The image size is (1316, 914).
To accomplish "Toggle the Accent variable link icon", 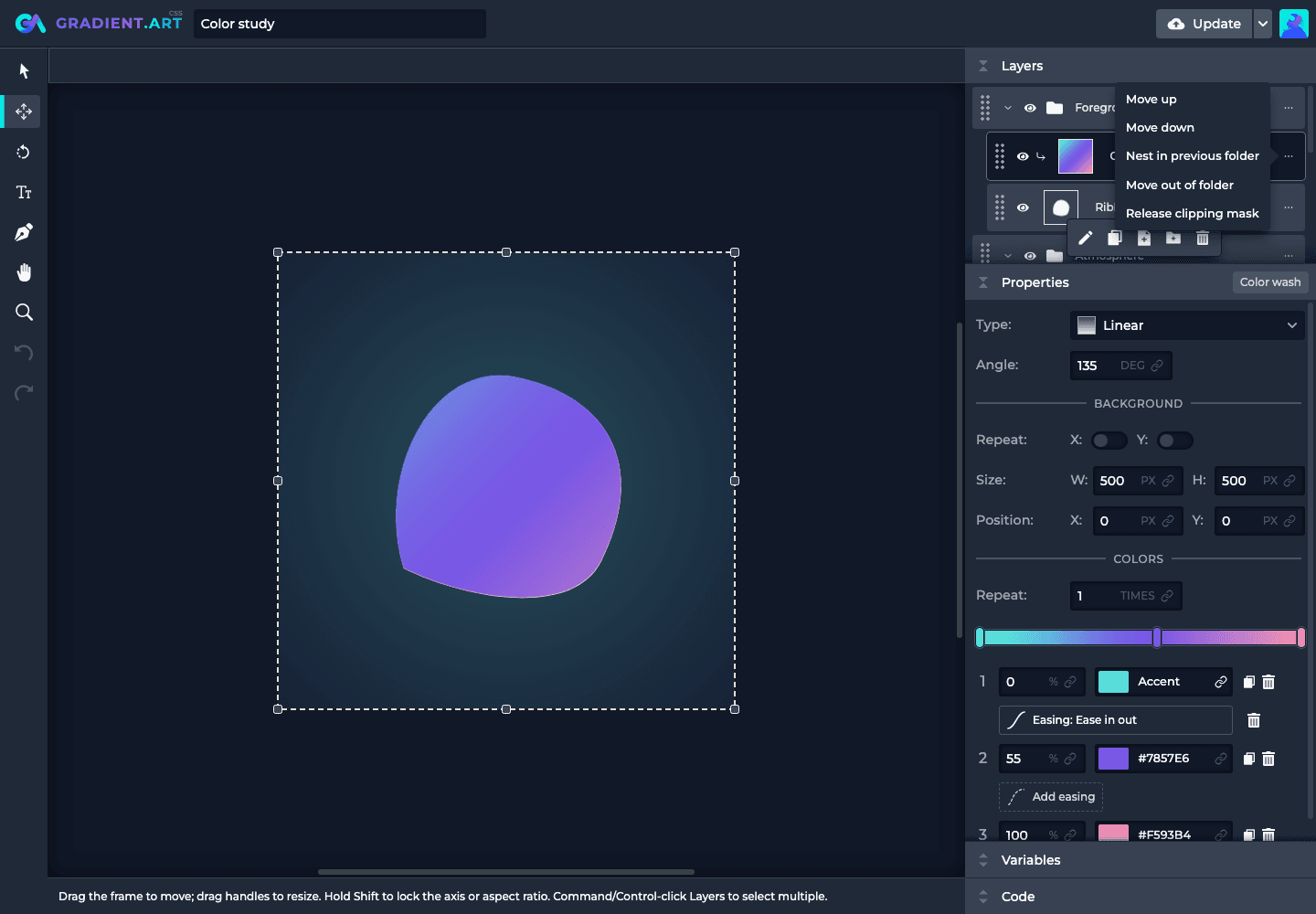I will pos(1220,682).
